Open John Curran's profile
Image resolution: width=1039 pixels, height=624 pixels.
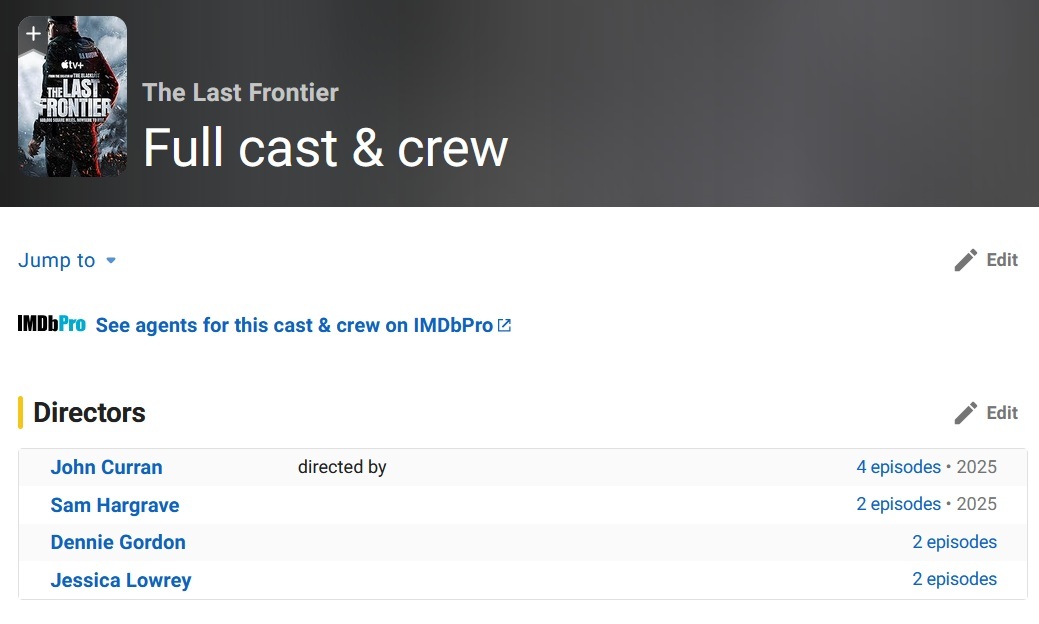106,468
